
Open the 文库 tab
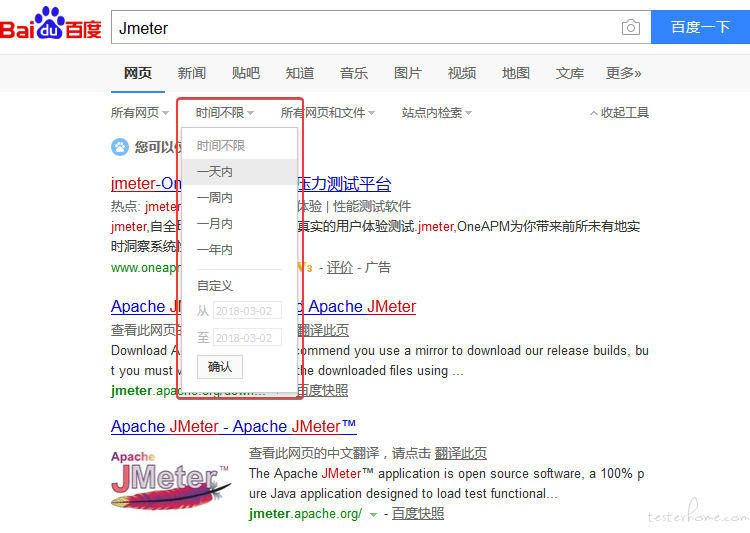coord(570,73)
